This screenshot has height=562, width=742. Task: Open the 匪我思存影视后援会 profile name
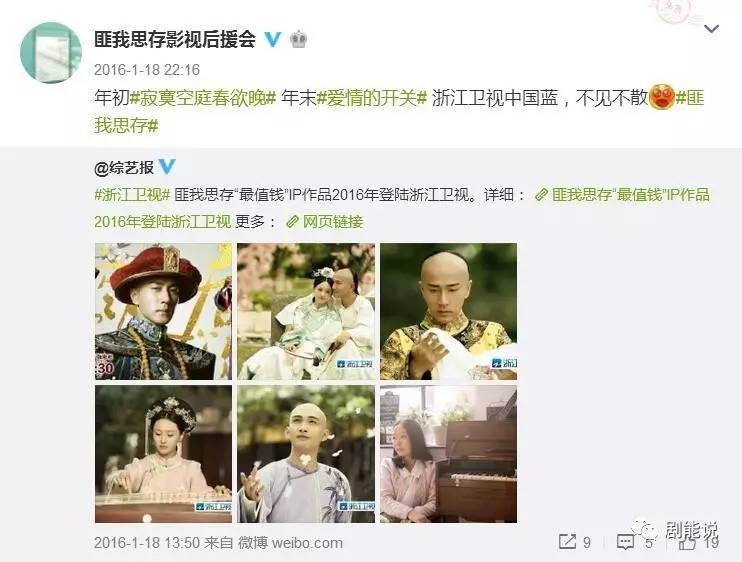175,39
